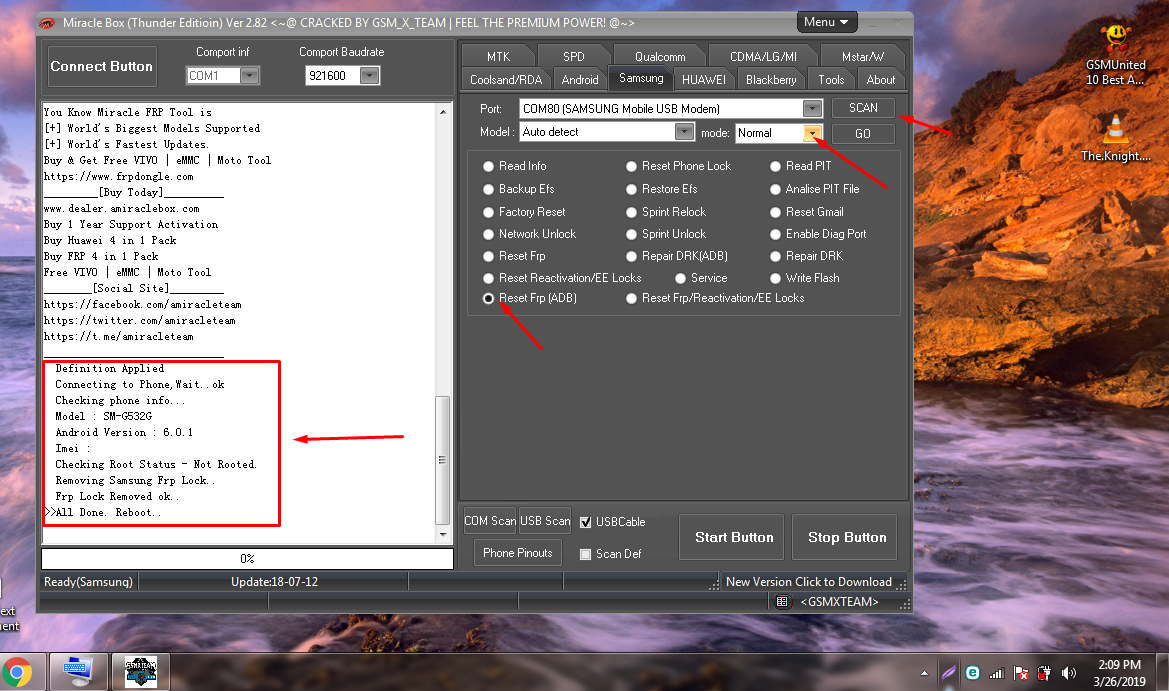Switch to the Android tab
1169x691 pixels.
tap(579, 80)
